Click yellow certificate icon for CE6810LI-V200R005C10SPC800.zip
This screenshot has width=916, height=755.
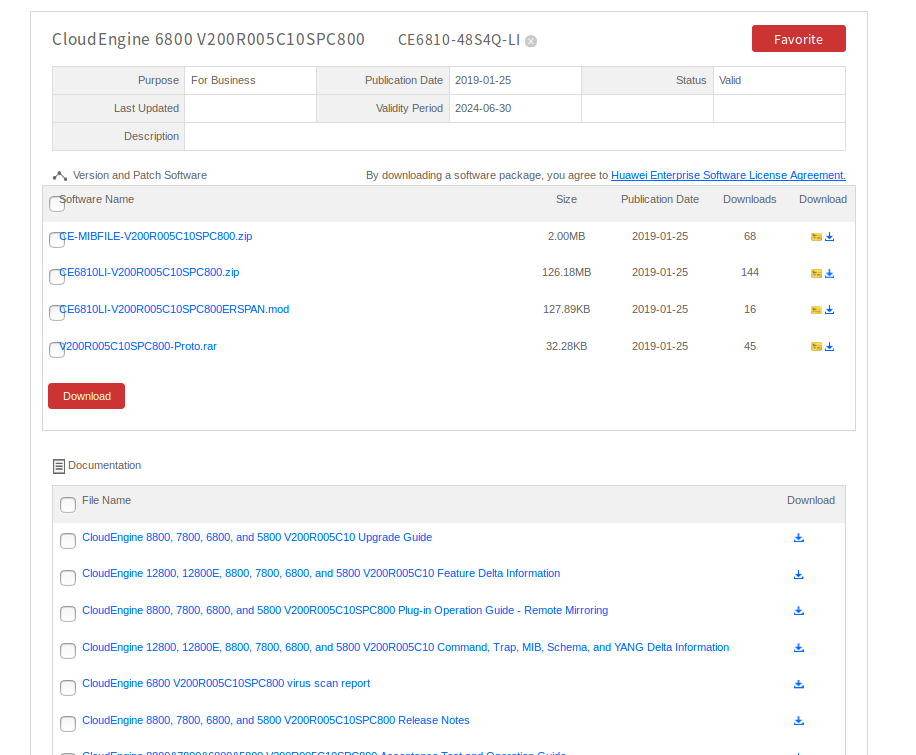click(816, 273)
